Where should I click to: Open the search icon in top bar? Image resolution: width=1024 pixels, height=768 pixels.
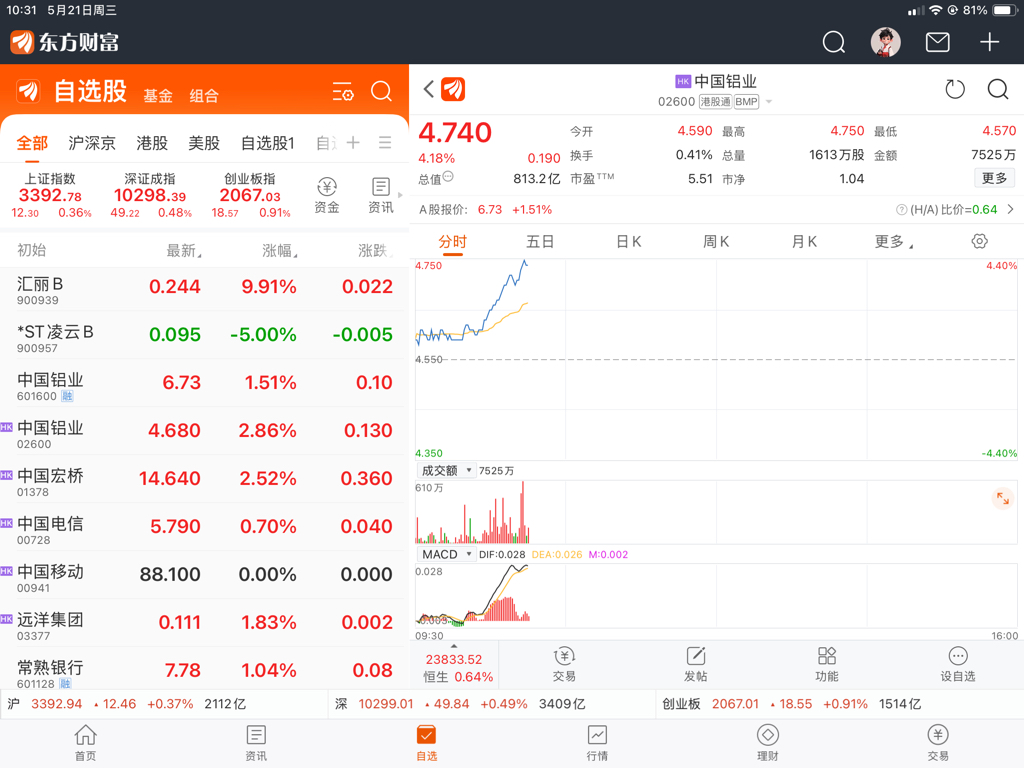coord(833,42)
